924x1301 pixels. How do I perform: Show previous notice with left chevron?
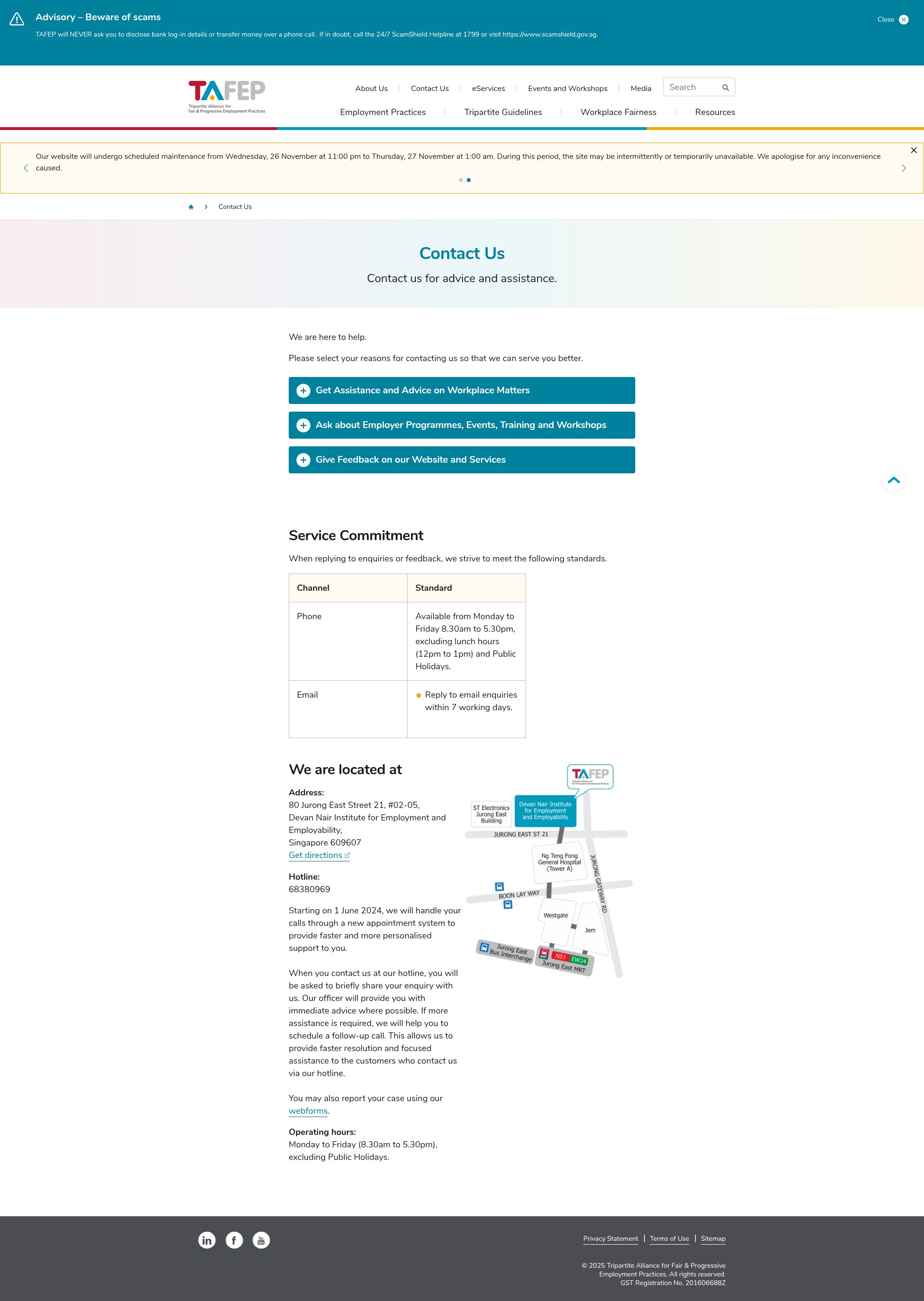[x=26, y=168]
